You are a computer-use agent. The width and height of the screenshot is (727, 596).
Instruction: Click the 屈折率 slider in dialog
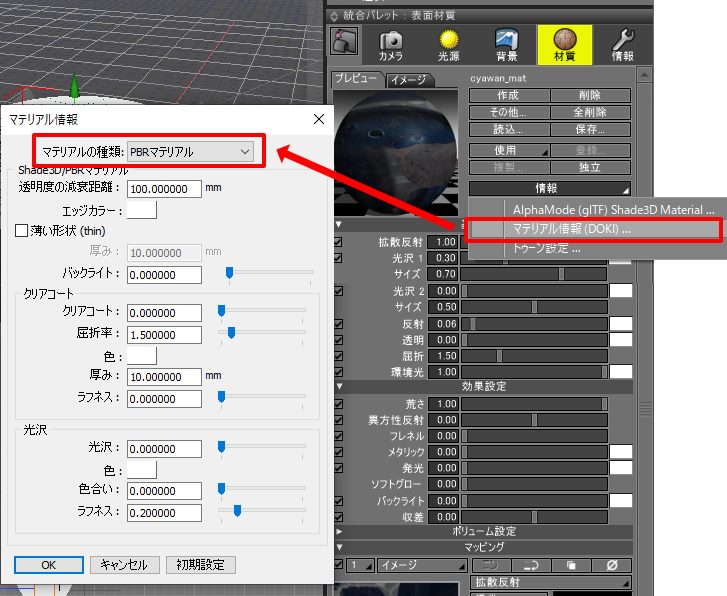[262, 333]
